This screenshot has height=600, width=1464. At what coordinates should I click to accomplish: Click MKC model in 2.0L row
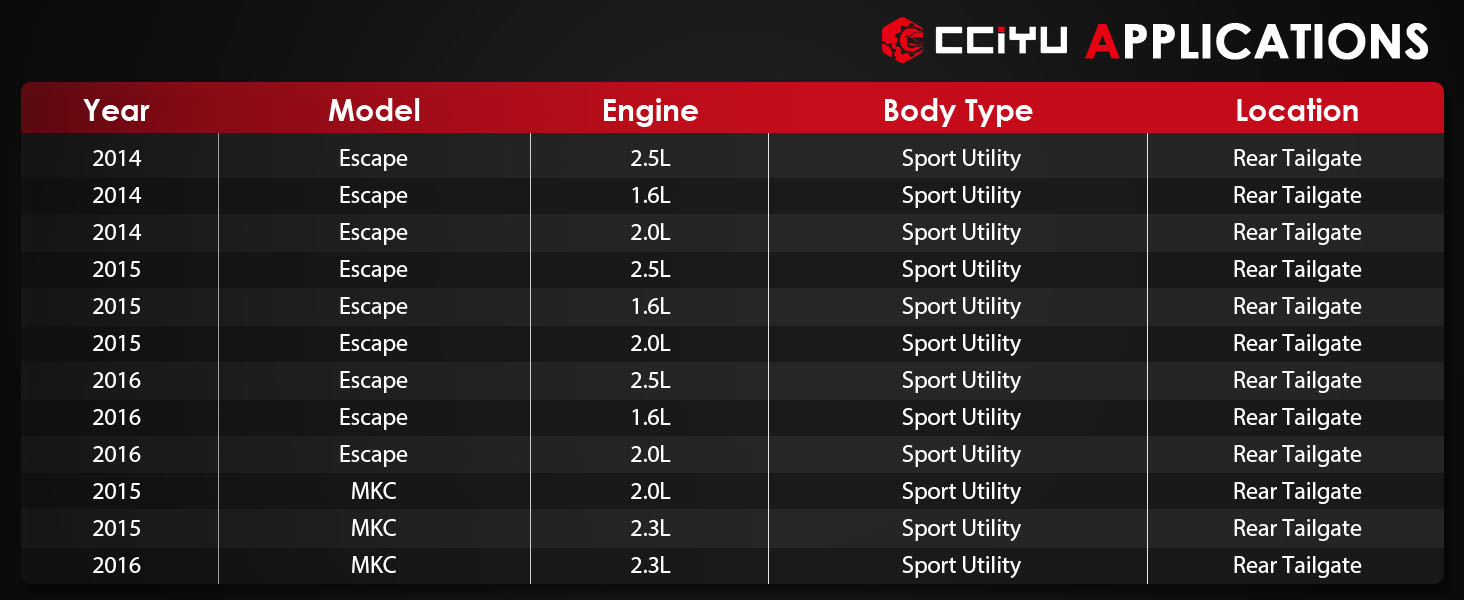[374, 491]
